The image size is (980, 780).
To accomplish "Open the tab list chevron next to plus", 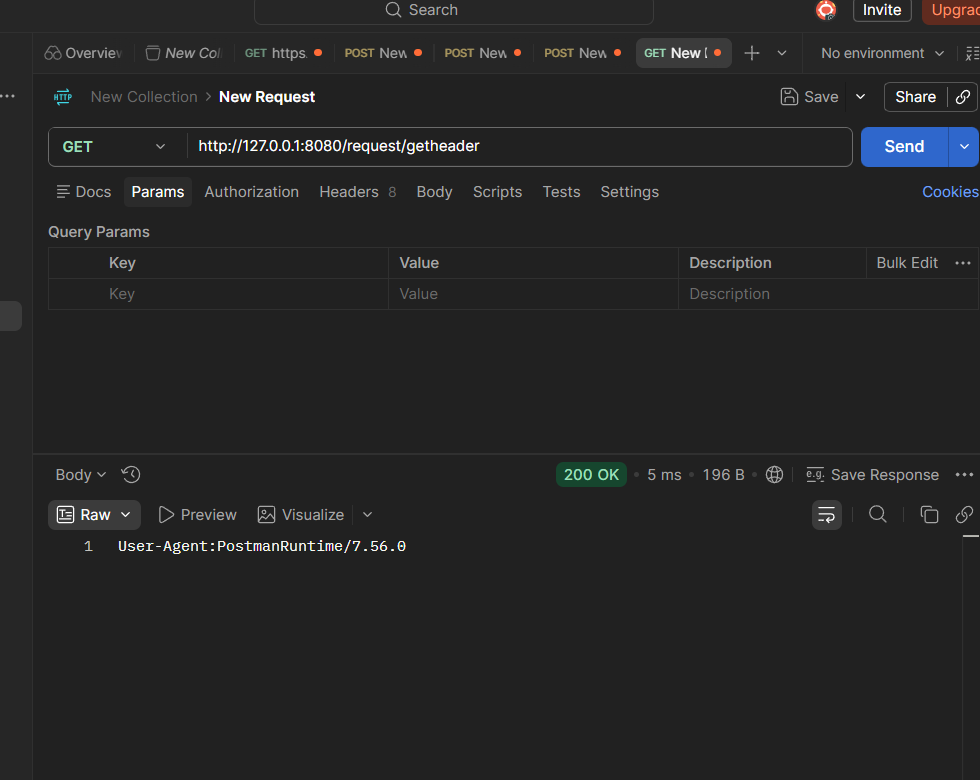I will (782, 53).
